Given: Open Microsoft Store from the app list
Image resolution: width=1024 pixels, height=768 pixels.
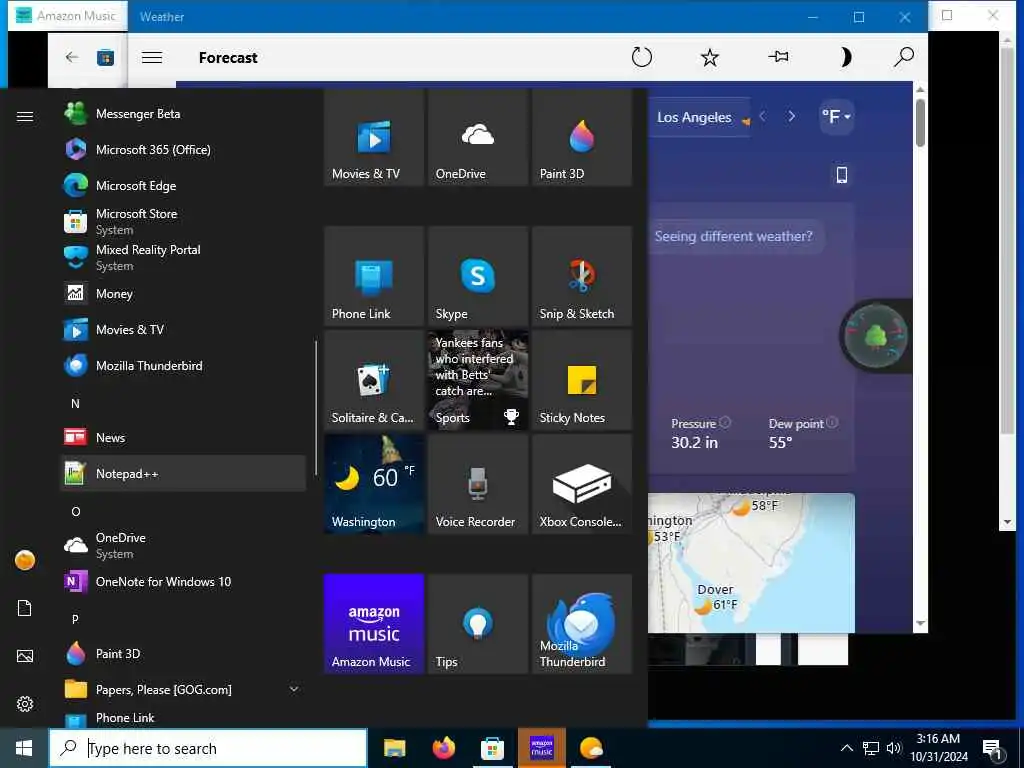Looking at the screenshot, I should pos(183,221).
